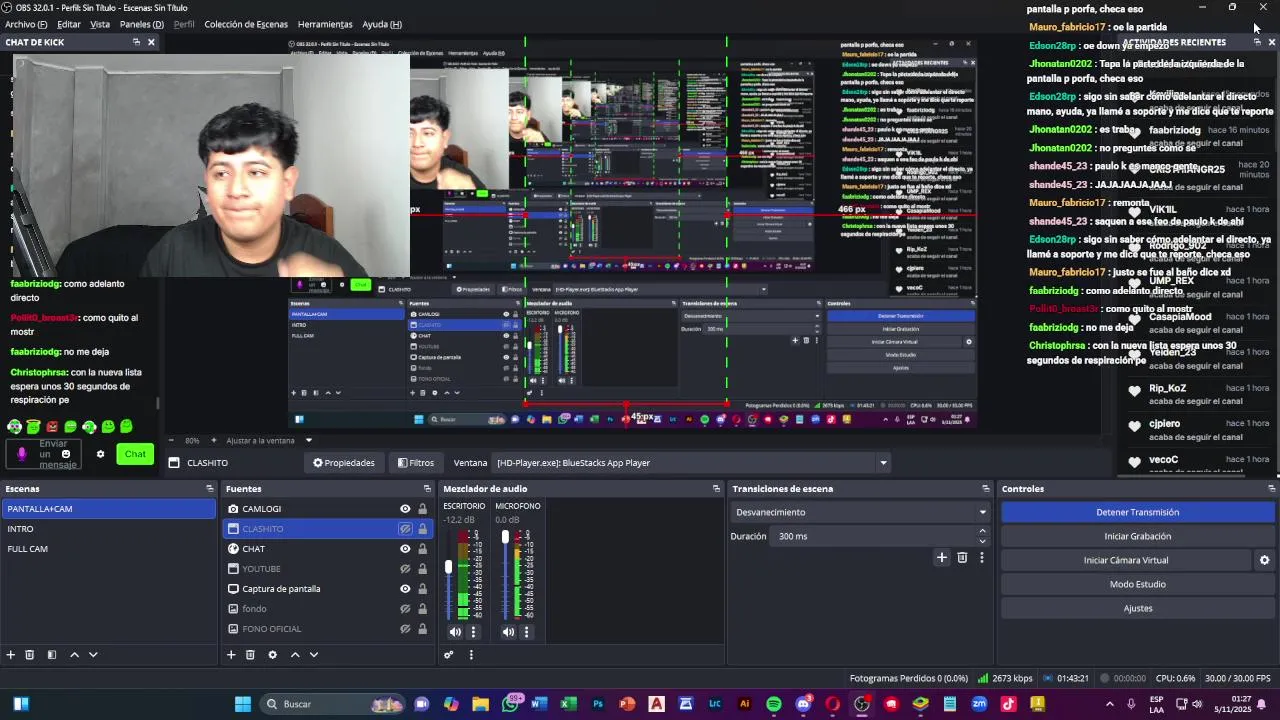Screen dimensions: 1280x720
Task: Add a scene transition with plus icon
Action: (x=942, y=558)
